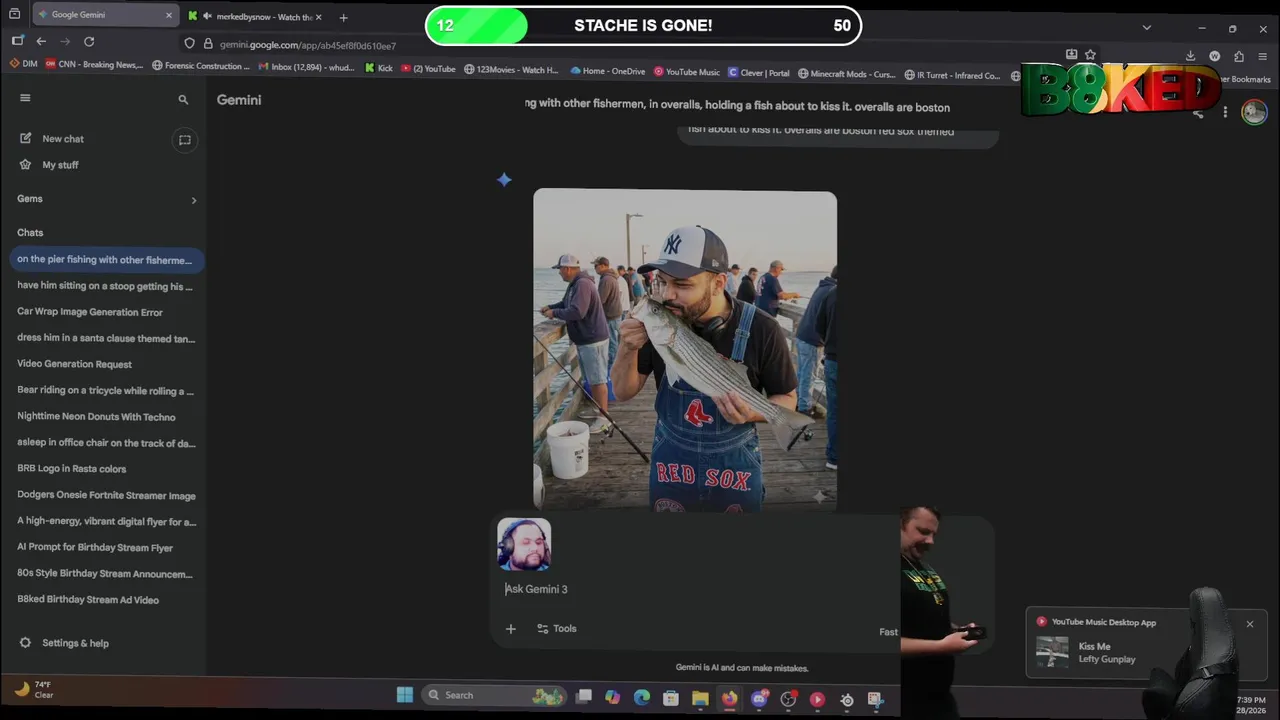The image size is (1280, 720).
Task: Open the Fast model selector
Action: pos(888,632)
